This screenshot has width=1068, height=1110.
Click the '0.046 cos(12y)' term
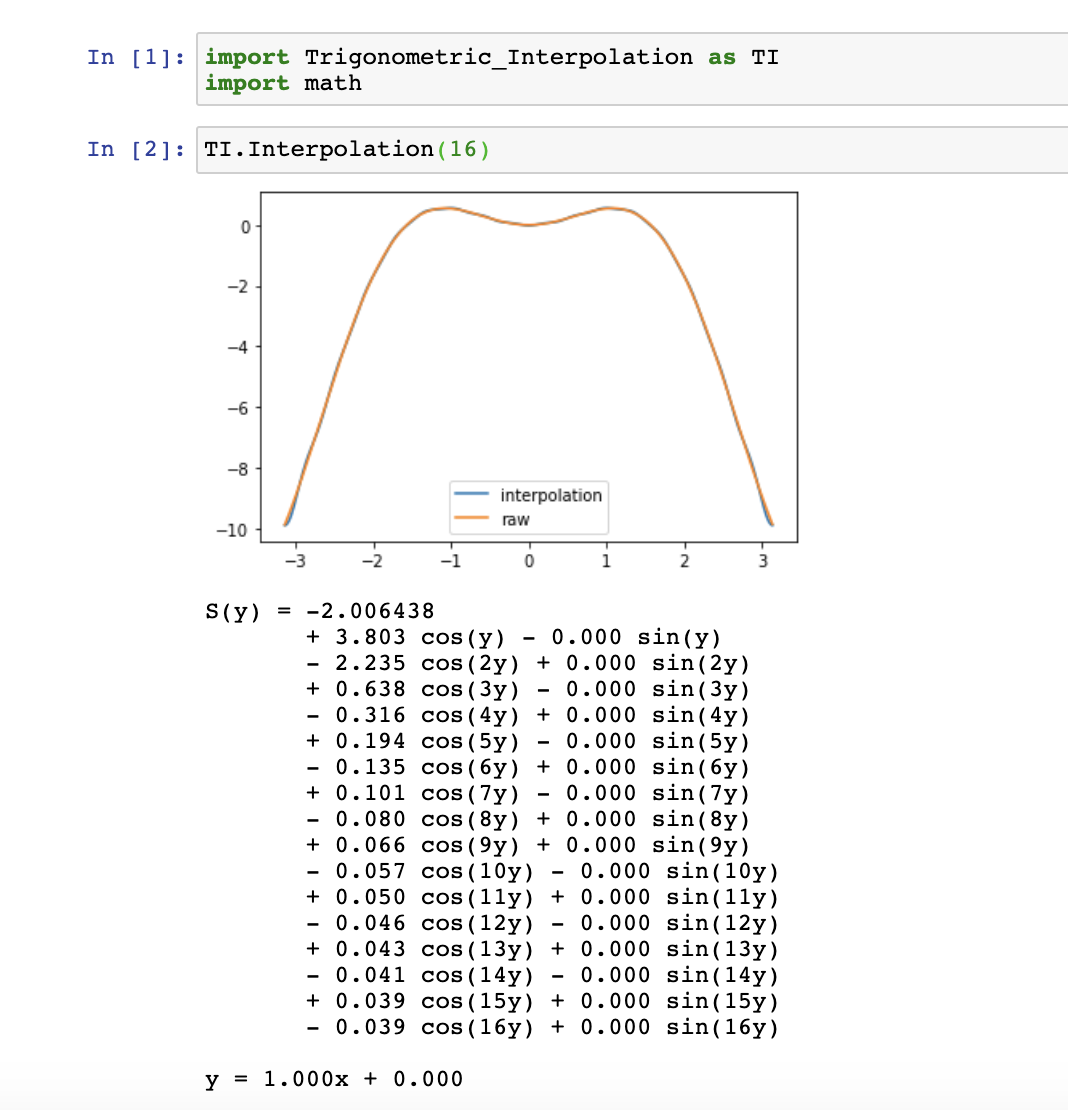tap(435, 923)
